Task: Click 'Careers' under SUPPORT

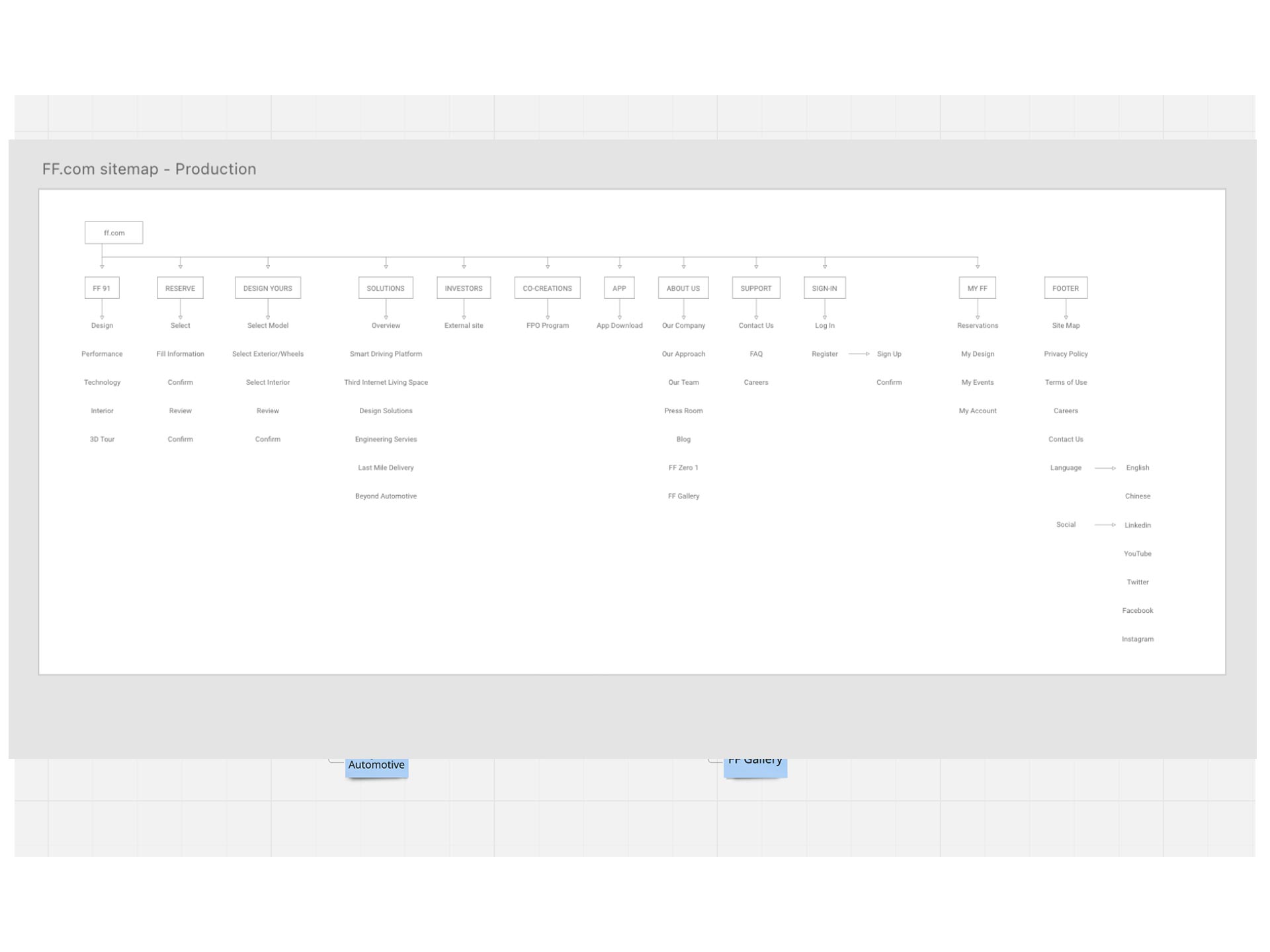Action: tap(756, 382)
